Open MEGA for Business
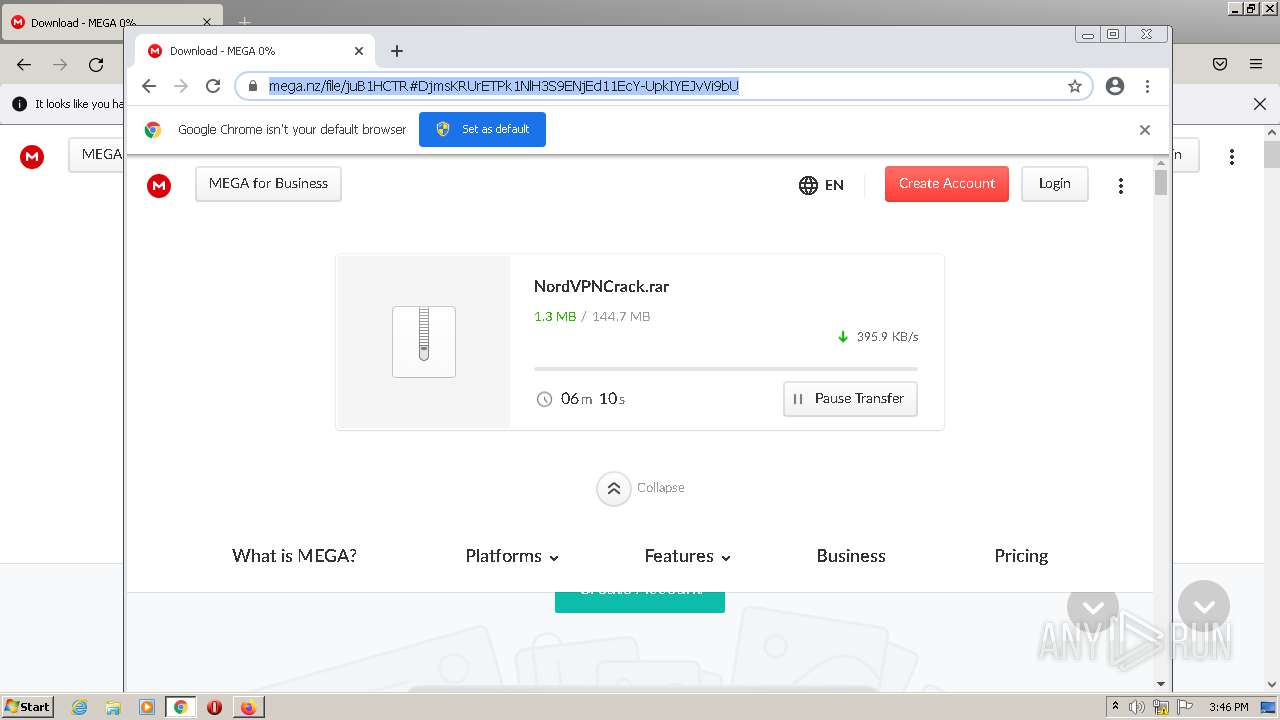This screenshot has height=720, width=1280. (268, 184)
